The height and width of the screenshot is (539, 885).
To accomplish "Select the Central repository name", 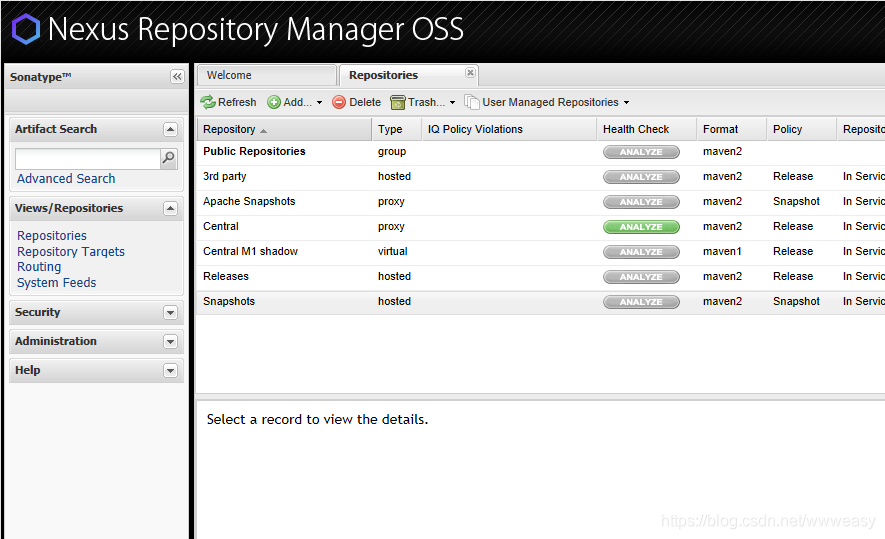I will click(221, 226).
